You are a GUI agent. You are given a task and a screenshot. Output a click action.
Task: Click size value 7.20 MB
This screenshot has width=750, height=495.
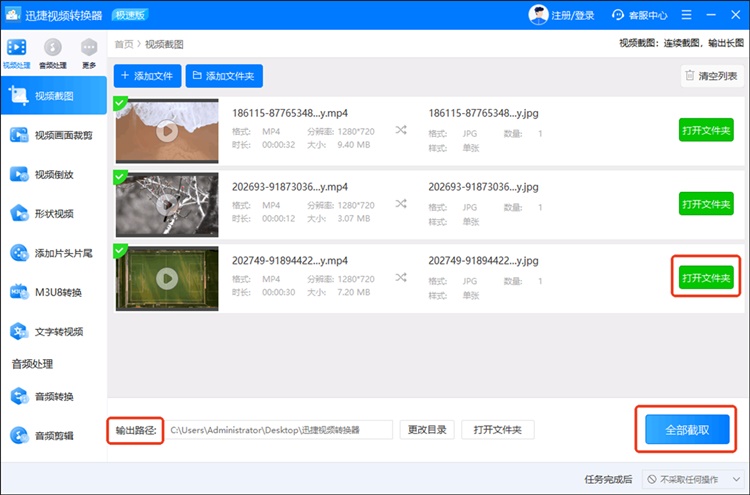pyautogui.click(x=353, y=292)
